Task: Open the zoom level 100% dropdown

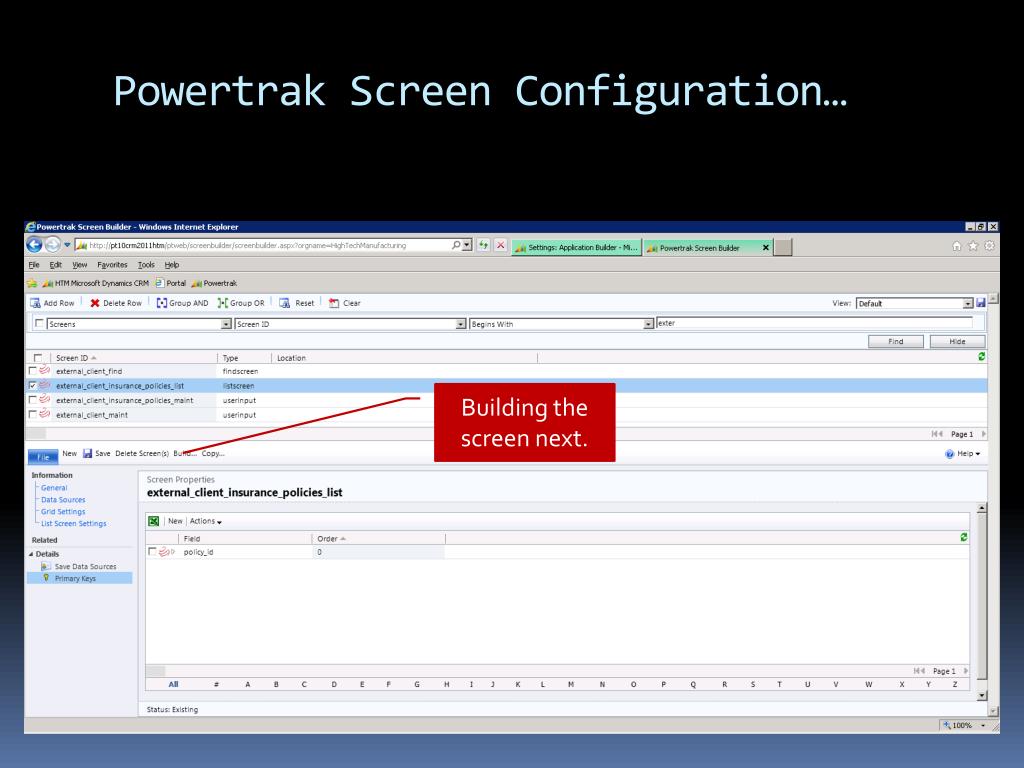Action: click(x=983, y=725)
